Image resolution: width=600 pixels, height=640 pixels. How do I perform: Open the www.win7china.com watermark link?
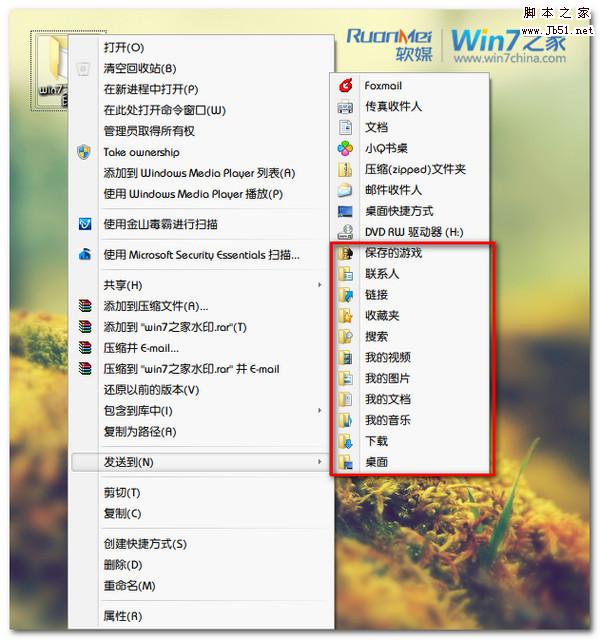[510, 58]
